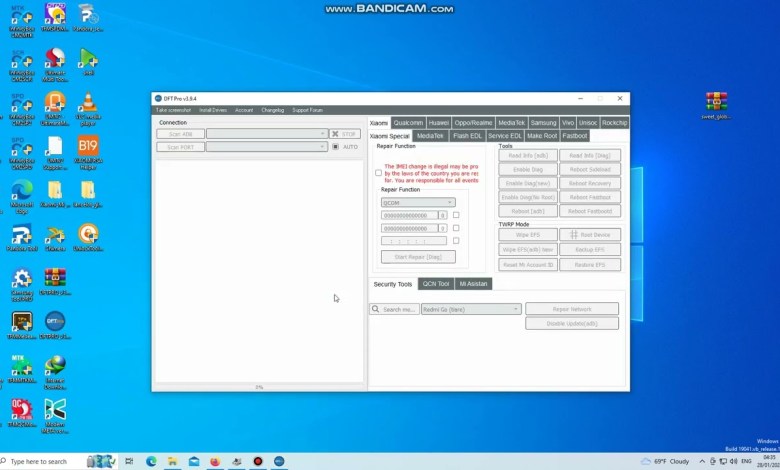Click Reset Mi Account ID button
780x470 pixels.
(x=528, y=265)
